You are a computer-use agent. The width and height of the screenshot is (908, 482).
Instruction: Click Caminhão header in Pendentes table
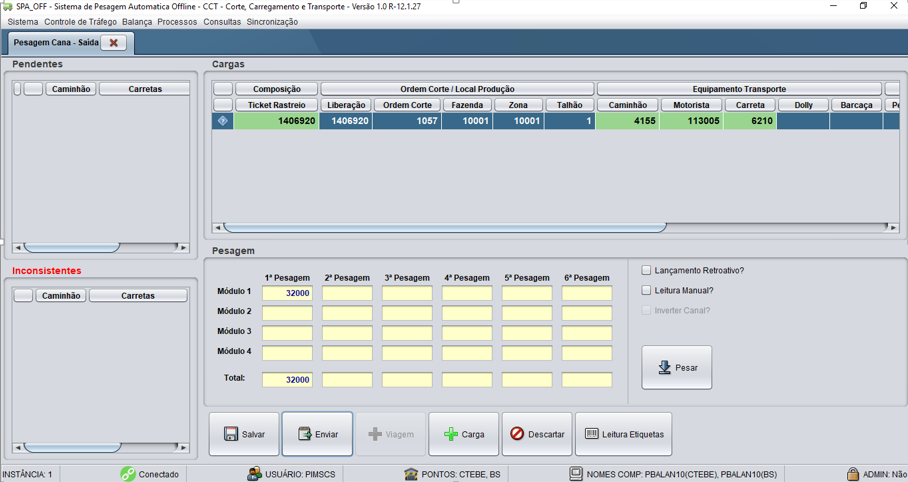tap(71, 89)
